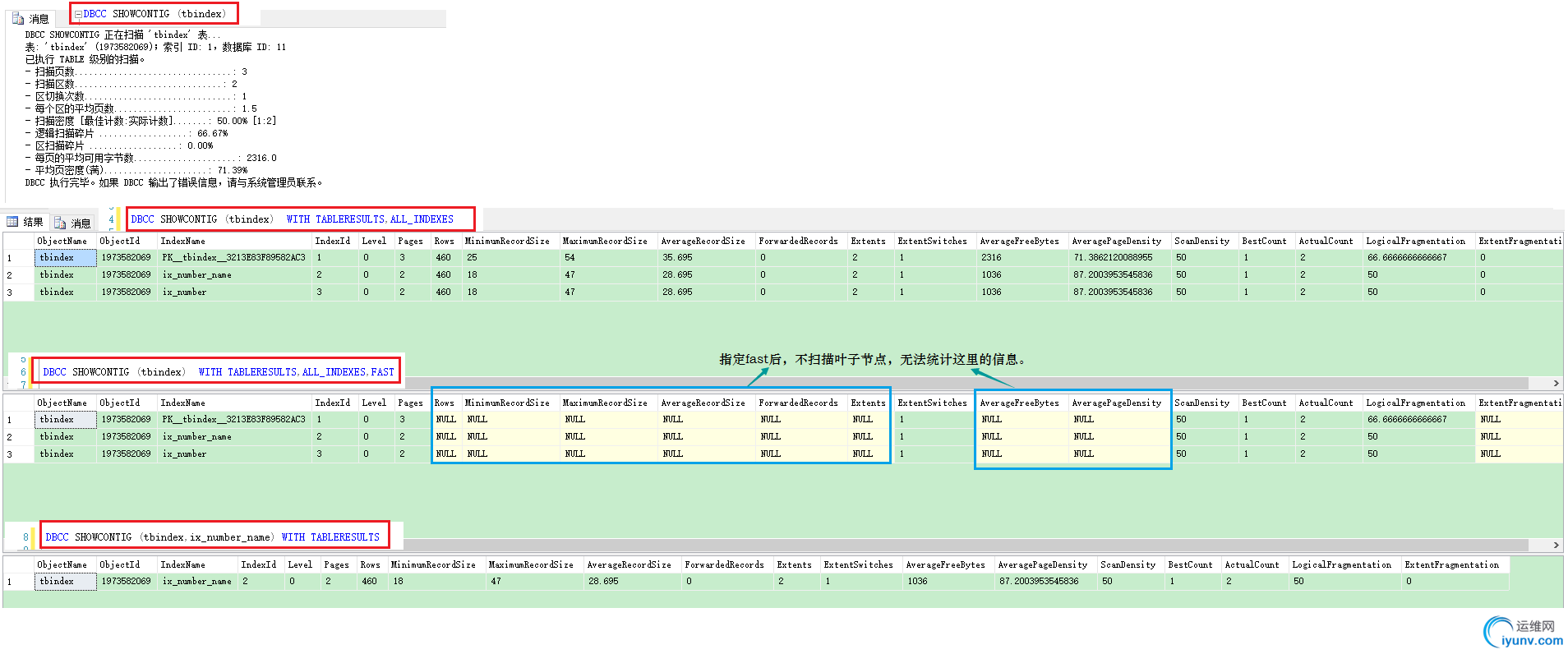
Task: Click the MinimumRecordSize cell with value 25
Action: point(510,257)
